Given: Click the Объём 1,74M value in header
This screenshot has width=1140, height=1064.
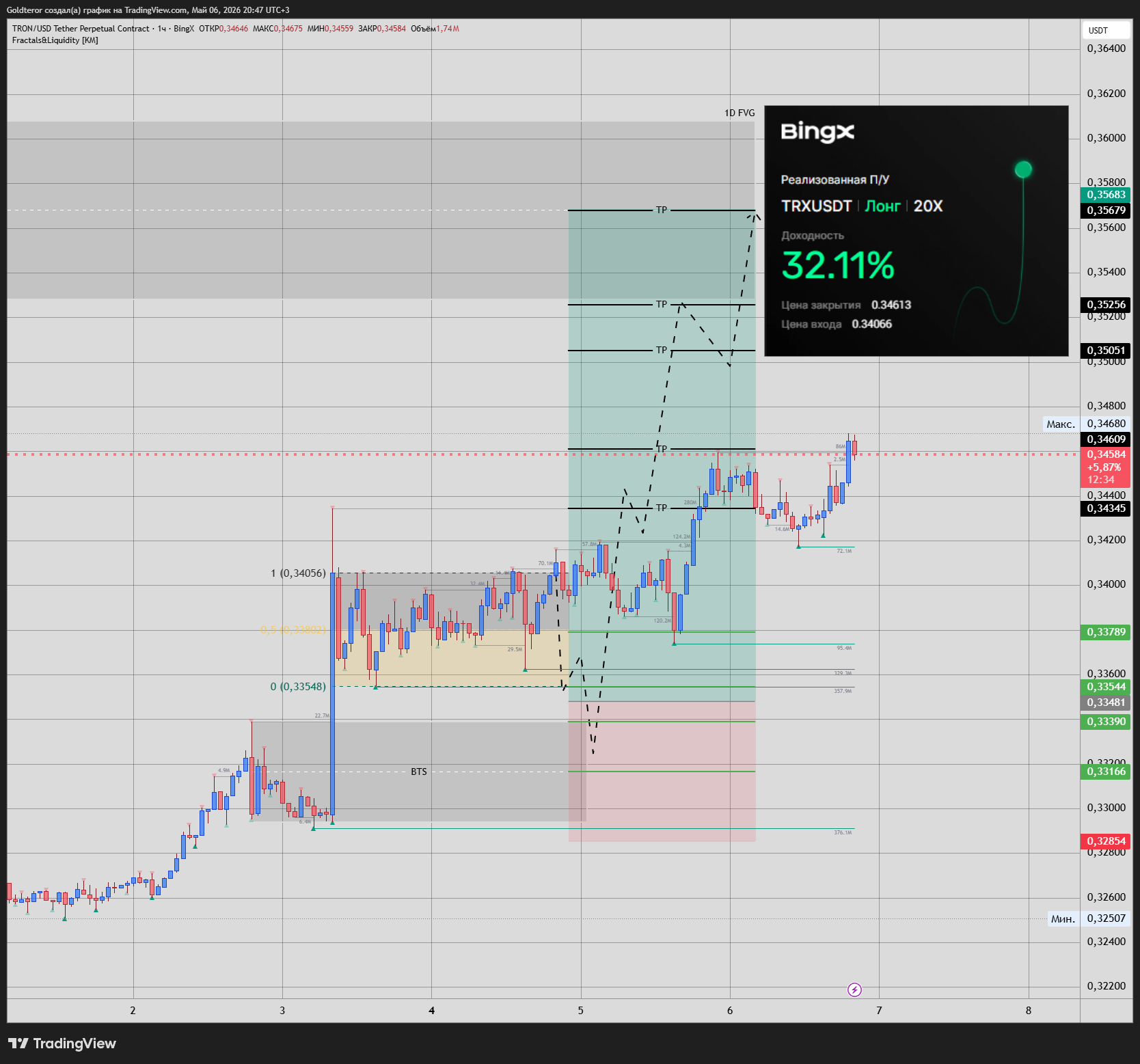Looking at the screenshot, I should [x=435, y=29].
